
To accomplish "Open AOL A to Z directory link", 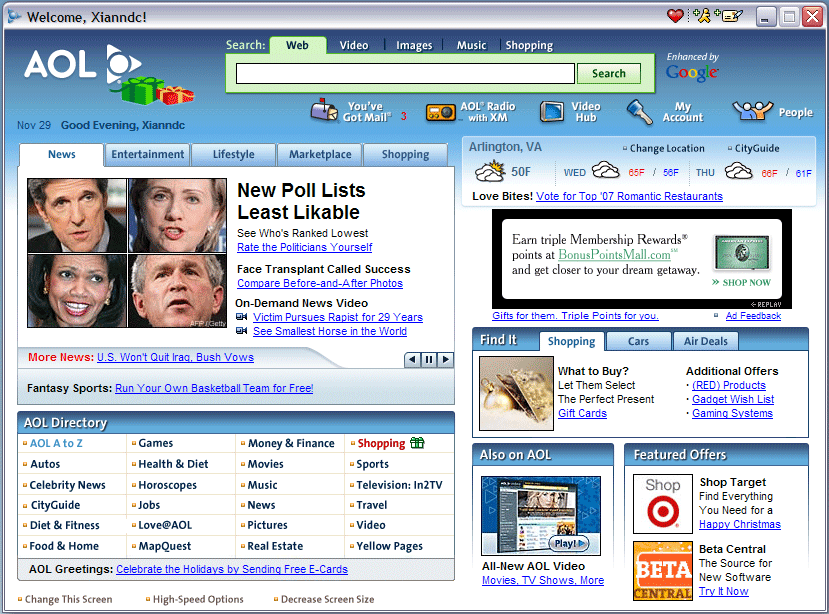I will coord(56,443).
